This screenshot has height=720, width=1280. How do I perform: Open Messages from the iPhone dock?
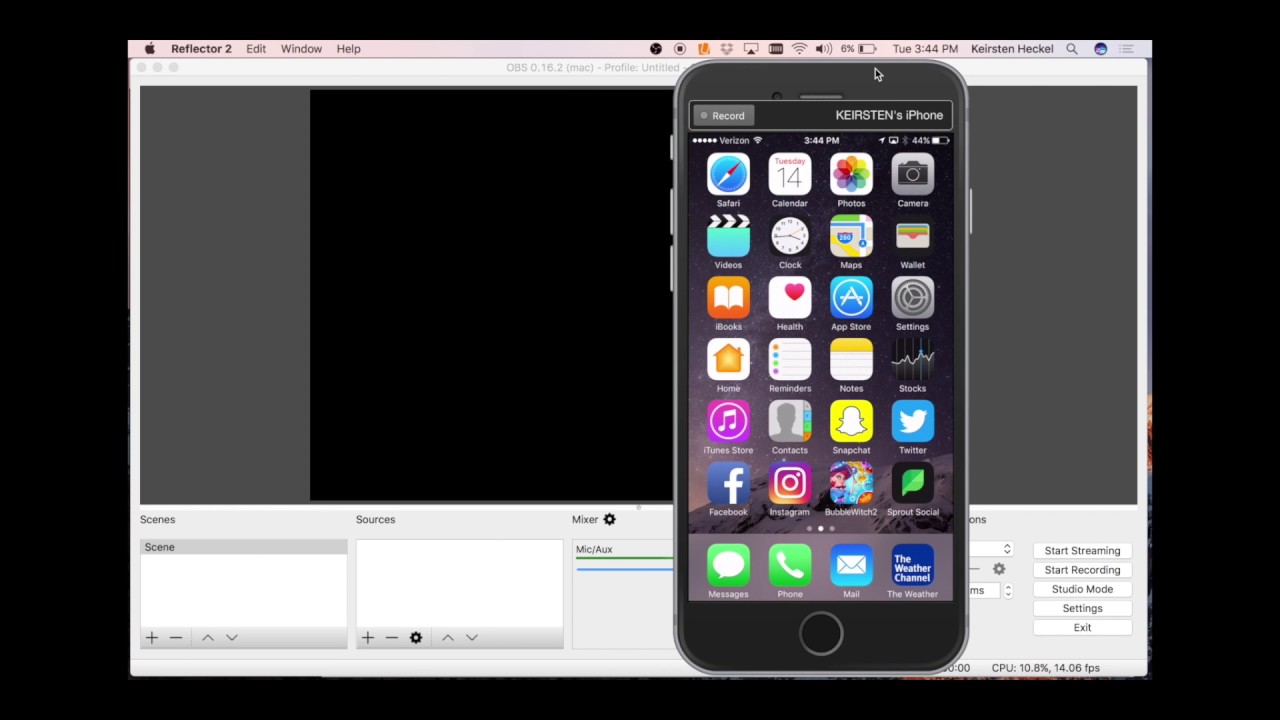(x=728, y=566)
